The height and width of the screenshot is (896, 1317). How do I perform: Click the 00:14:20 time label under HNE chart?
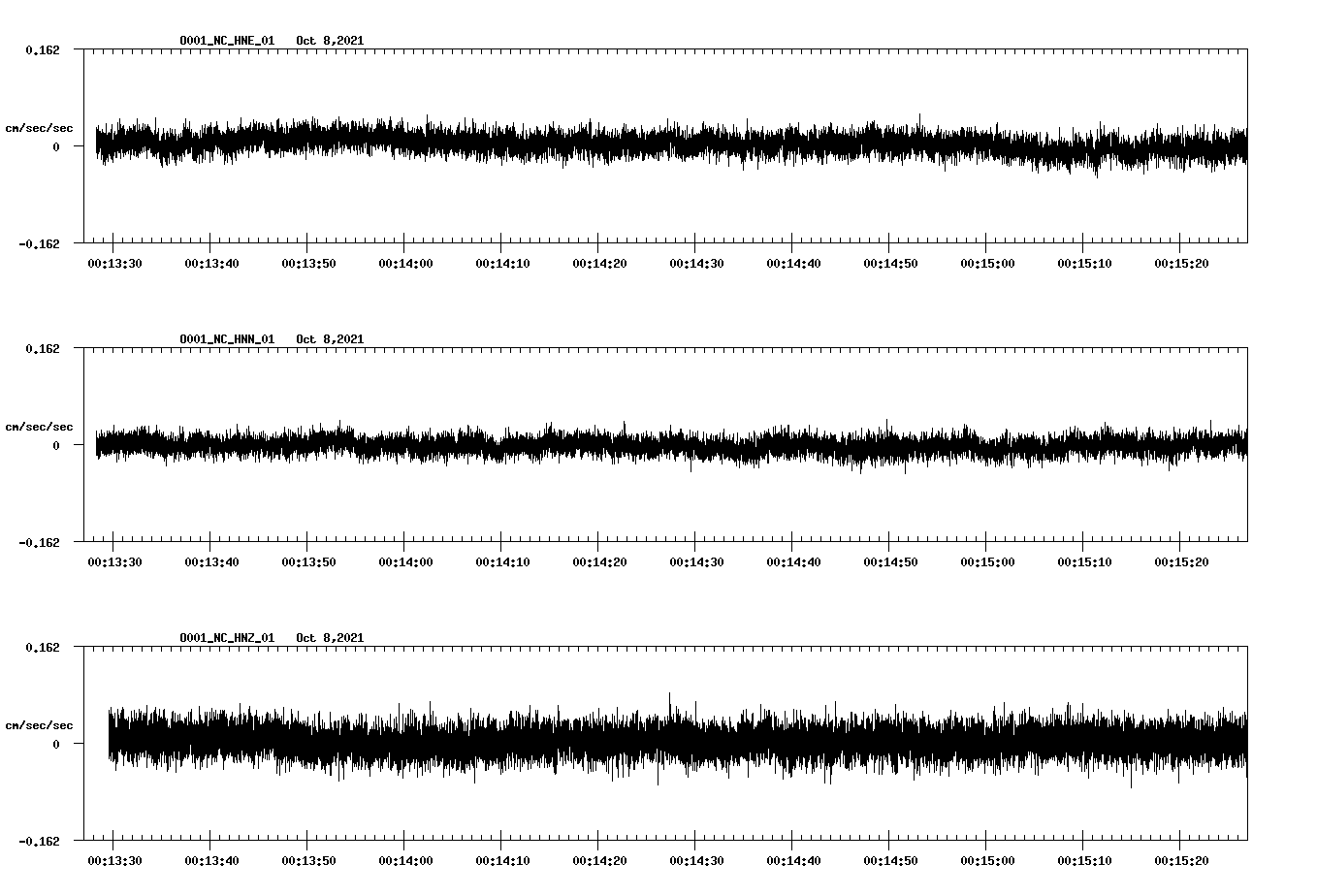click(599, 264)
